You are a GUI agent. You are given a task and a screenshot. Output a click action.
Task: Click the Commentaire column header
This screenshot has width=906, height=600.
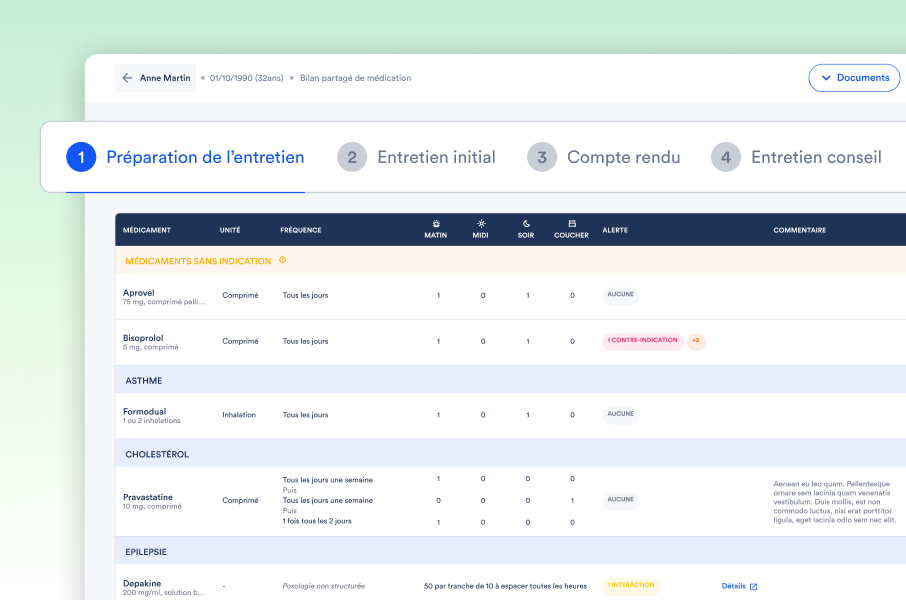tap(800, 230)
